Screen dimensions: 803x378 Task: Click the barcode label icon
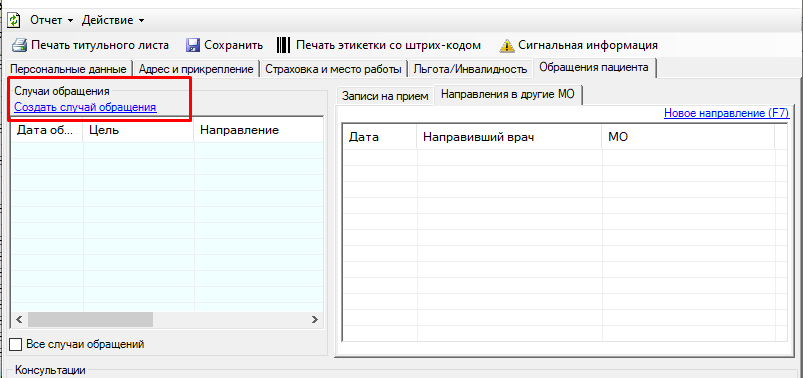click(x=283, y=45)
